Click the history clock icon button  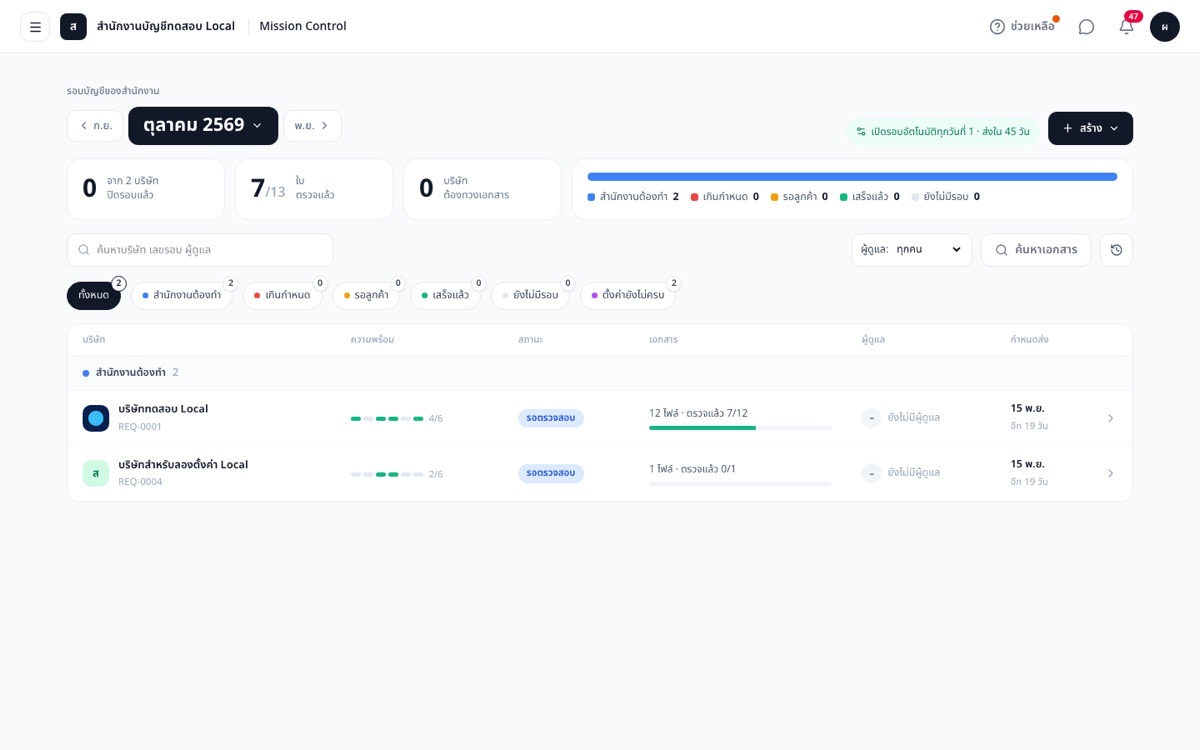(1116, 250)
